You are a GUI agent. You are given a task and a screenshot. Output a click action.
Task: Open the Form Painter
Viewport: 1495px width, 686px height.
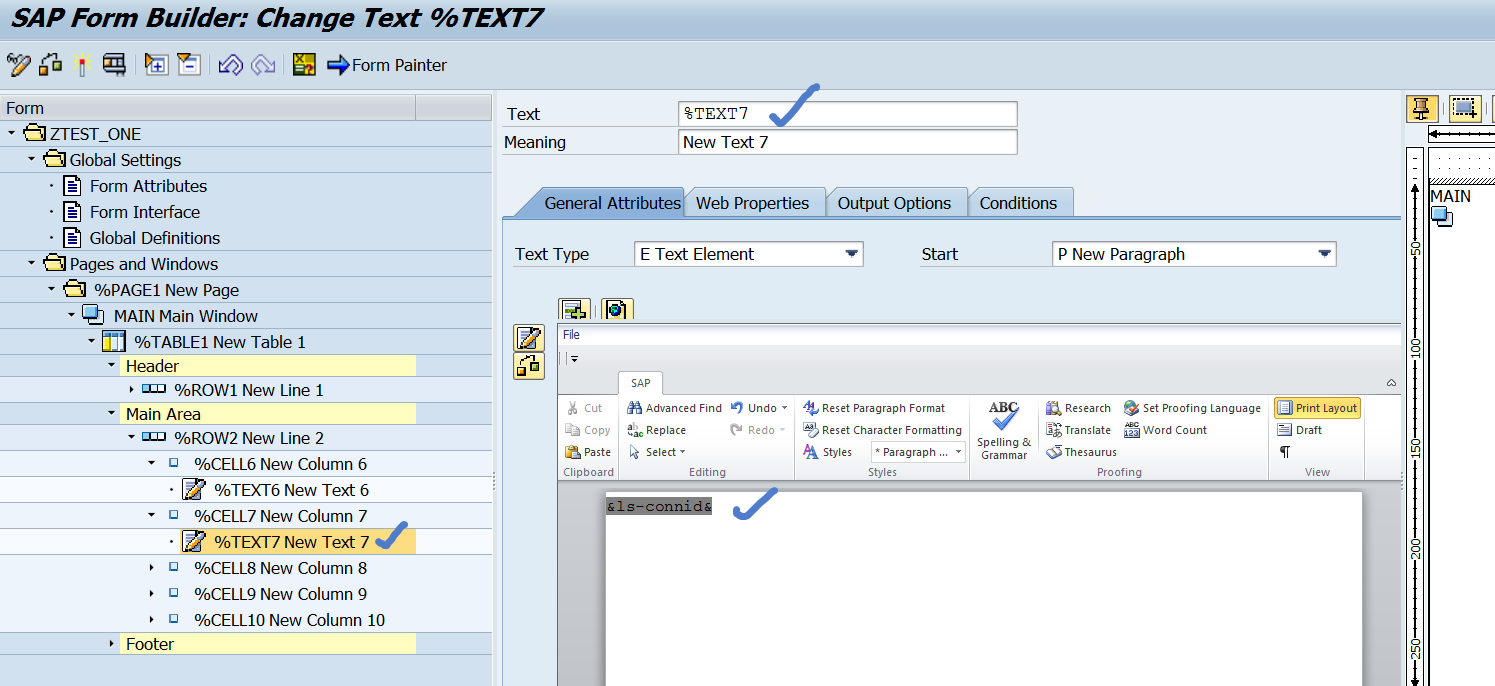tap(387, 65)
